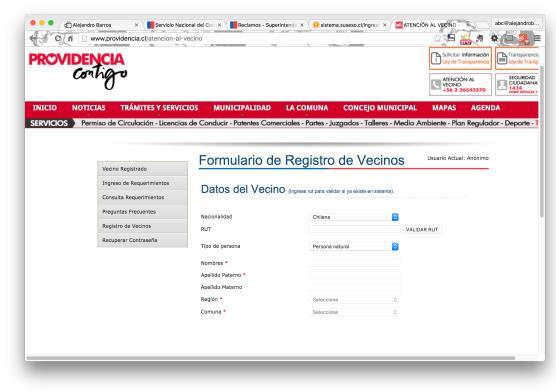This screenshot has width=556, height=391.
Task: Click the phone icon beside Atención al Vecino
Action: click(x=436, y=84)
